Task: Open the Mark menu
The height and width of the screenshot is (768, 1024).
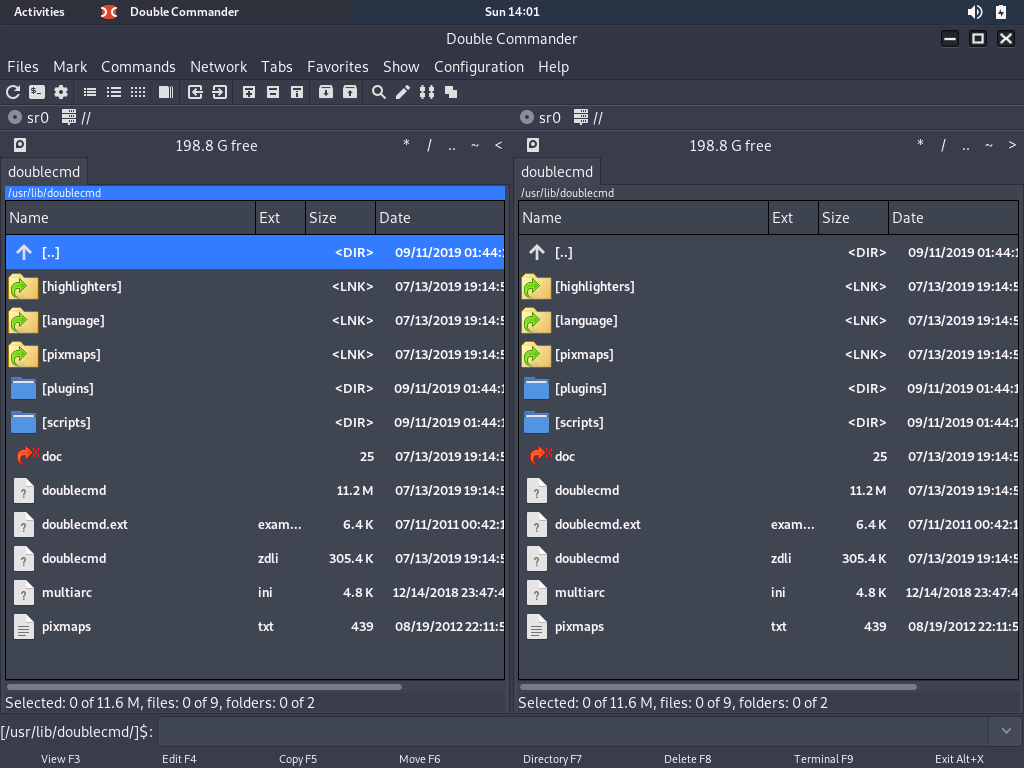Action: [70, 67]
